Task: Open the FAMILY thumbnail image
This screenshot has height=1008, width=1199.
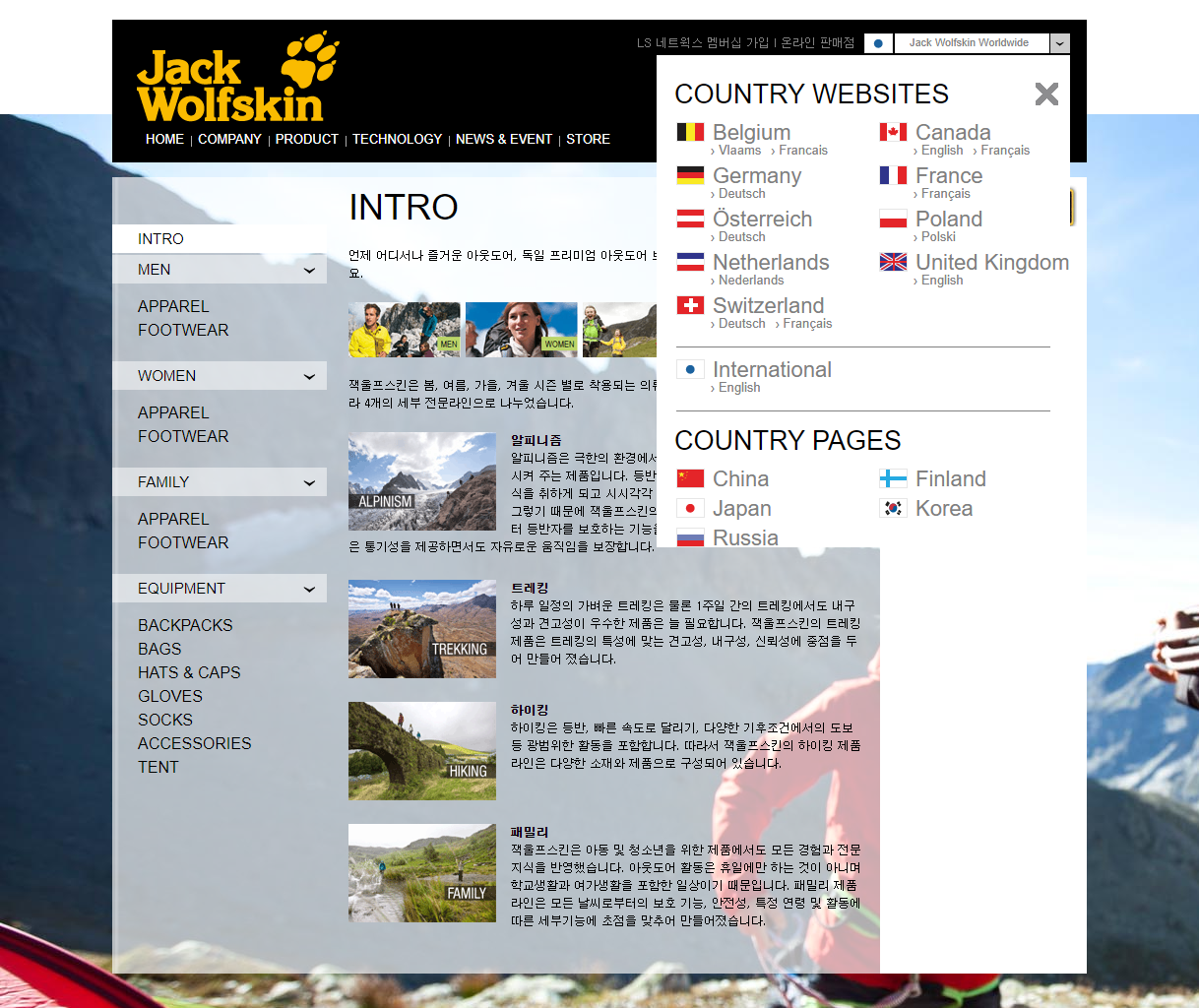Action: tap(422, 873)
